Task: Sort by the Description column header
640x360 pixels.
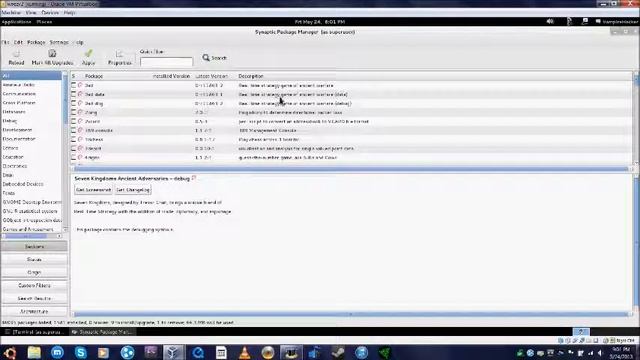Action: (251, 76)
